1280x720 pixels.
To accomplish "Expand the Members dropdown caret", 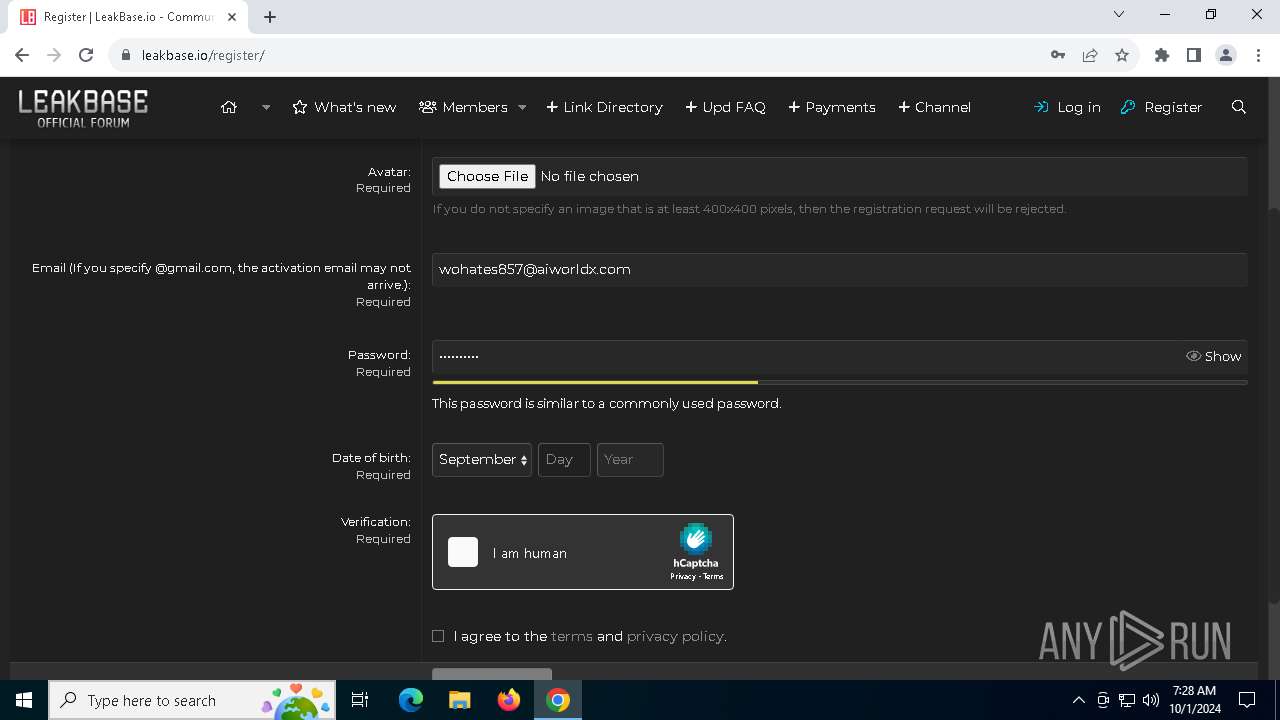I will [x=521, y=107].
